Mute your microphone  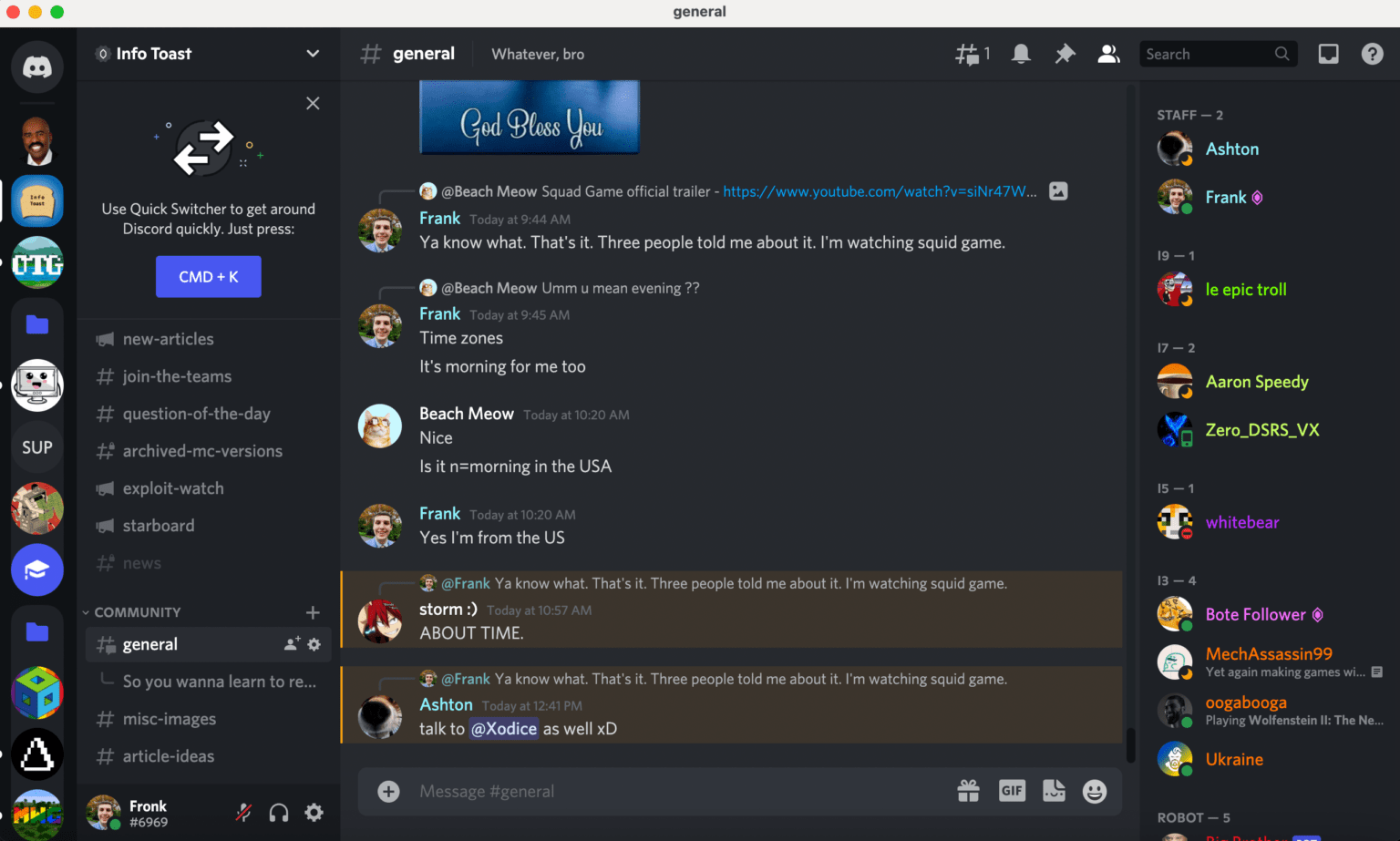pos(243,812)
